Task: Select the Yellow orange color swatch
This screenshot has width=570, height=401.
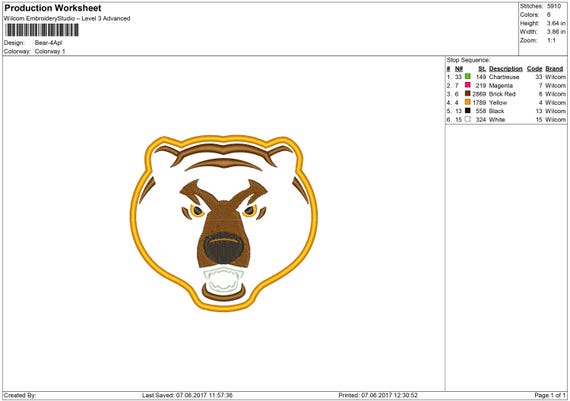Action: click(x=467, y=102)
